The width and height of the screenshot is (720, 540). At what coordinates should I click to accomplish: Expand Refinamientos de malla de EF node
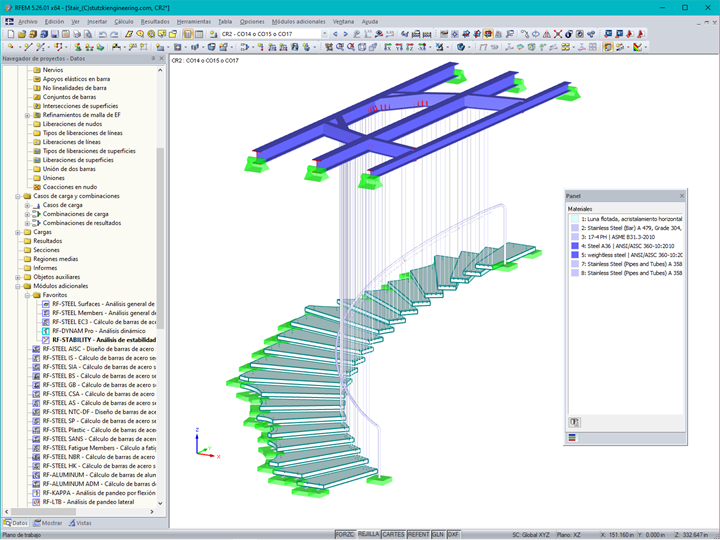(27, 115)
